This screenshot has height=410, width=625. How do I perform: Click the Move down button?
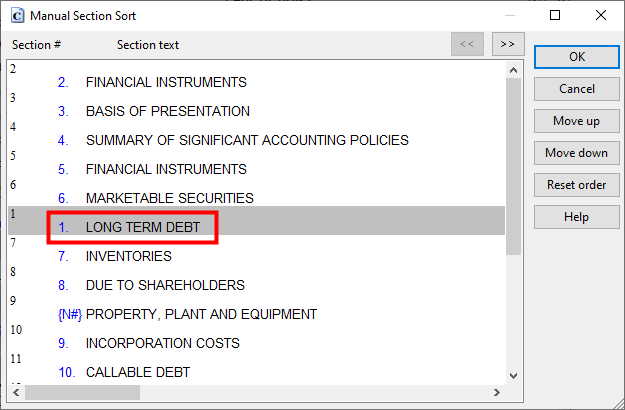point(577,153)
